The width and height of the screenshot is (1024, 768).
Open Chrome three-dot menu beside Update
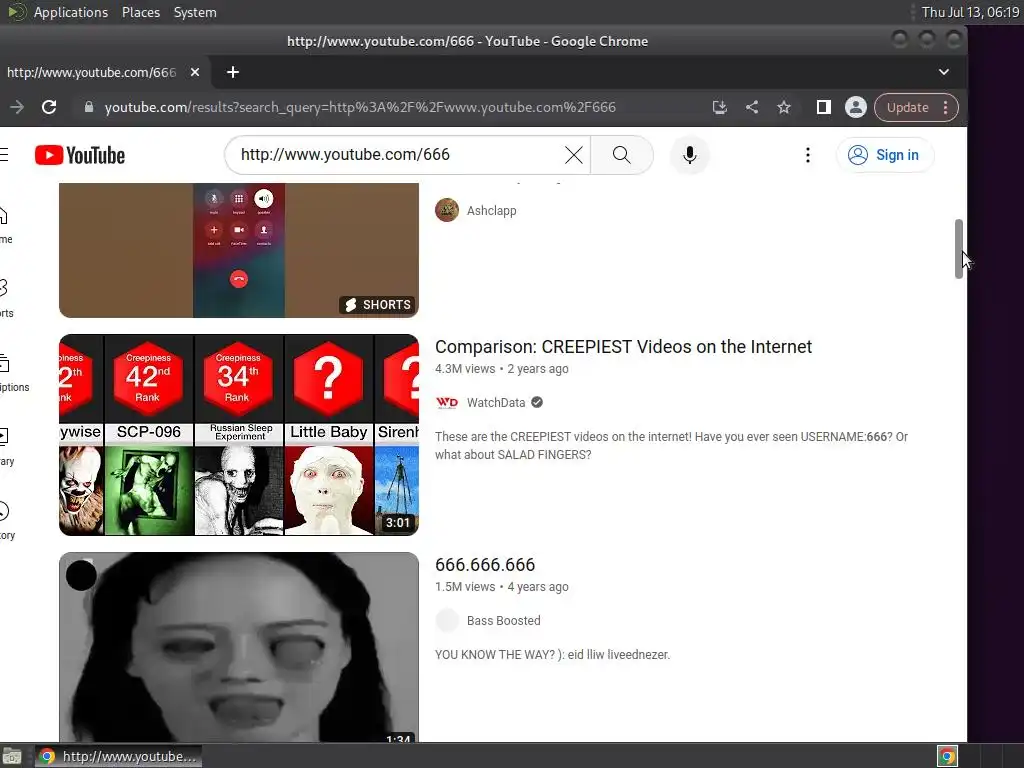tap(946, 108)
